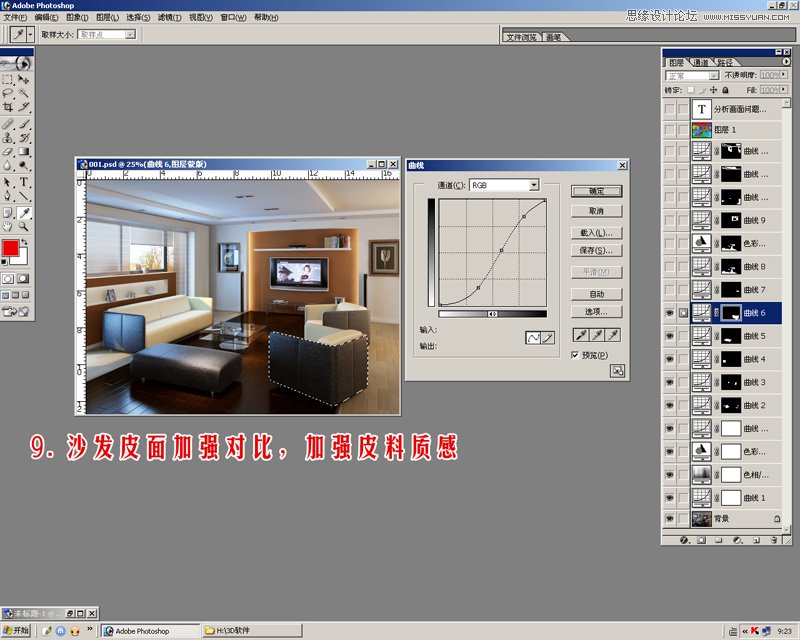800x640 pixels.
Task: Open the 滤镜 menu in menu bar
Action: (170, 17)
